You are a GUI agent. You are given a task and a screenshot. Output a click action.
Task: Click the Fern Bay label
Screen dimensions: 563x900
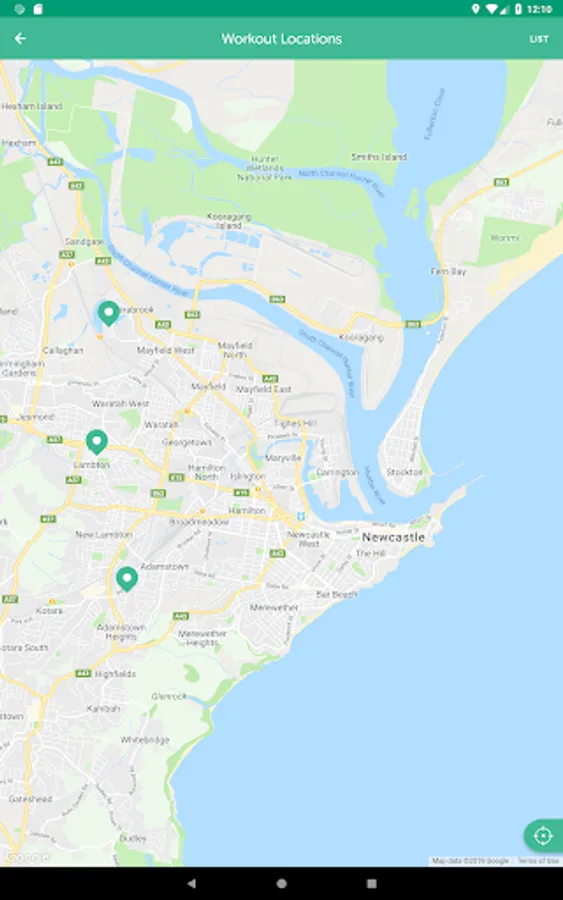(449, 271)
